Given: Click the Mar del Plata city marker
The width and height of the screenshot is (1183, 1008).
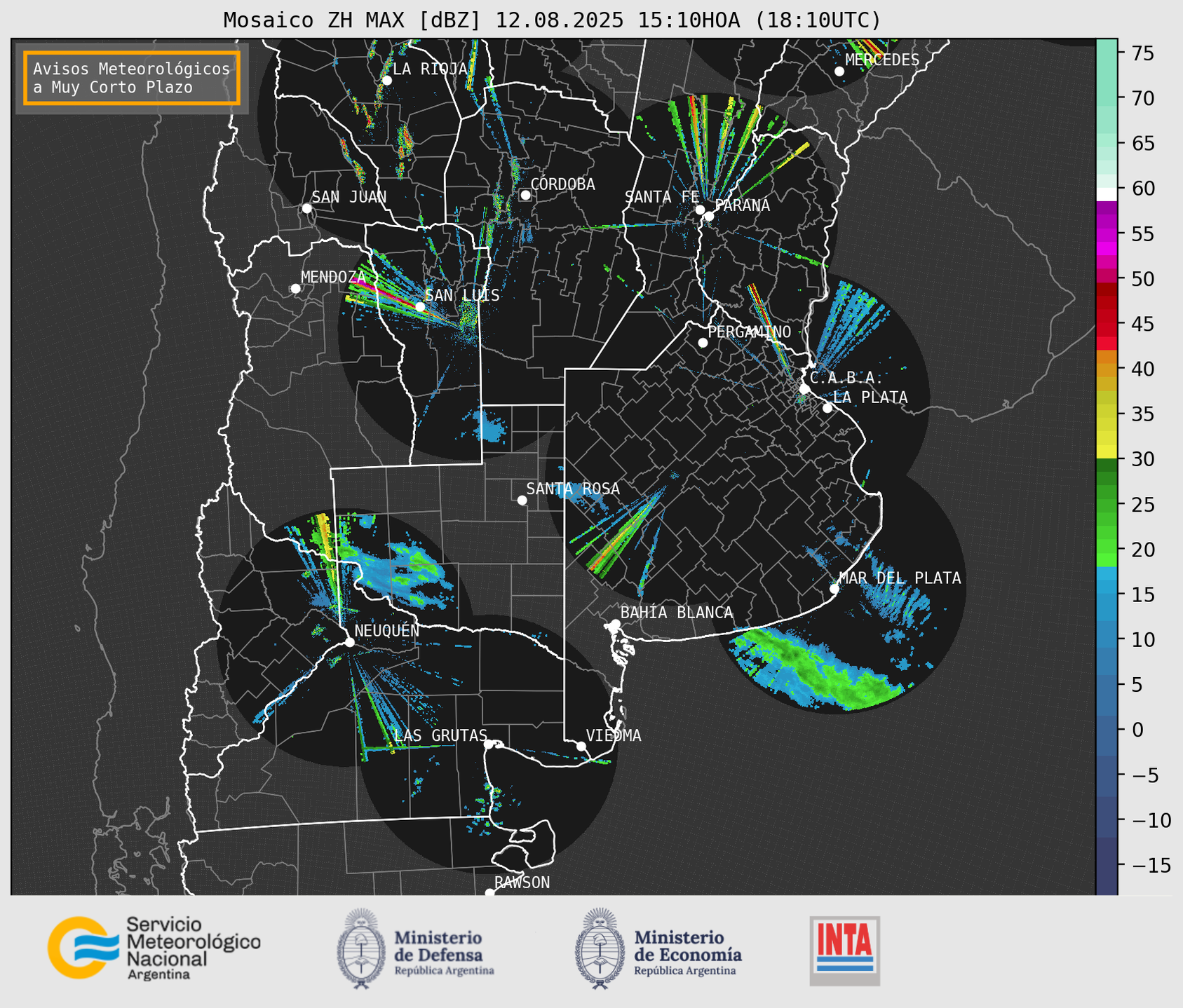Looking at the screenshot, I should point(834,589).
